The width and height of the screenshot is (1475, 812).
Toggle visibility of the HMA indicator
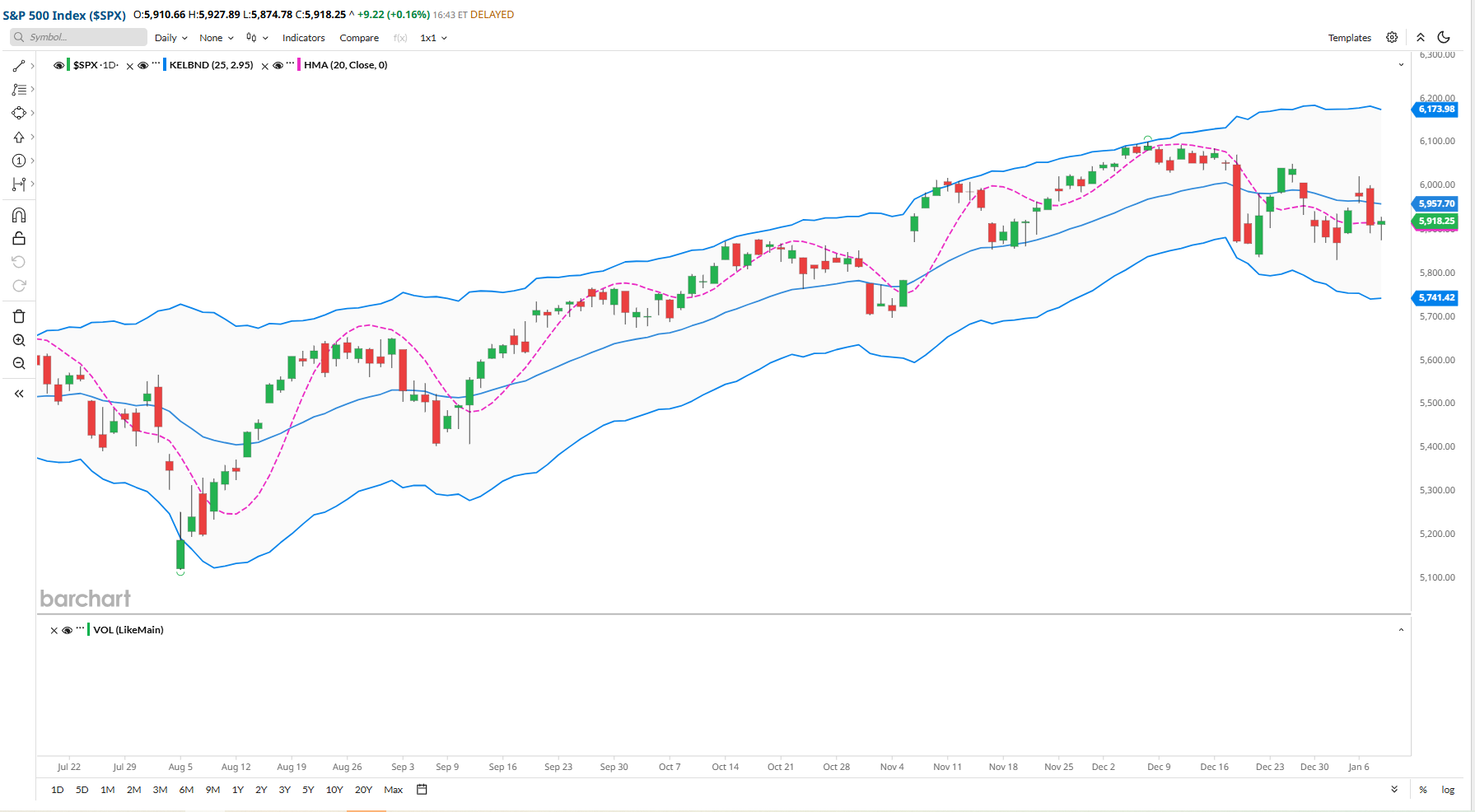[278, 65]
